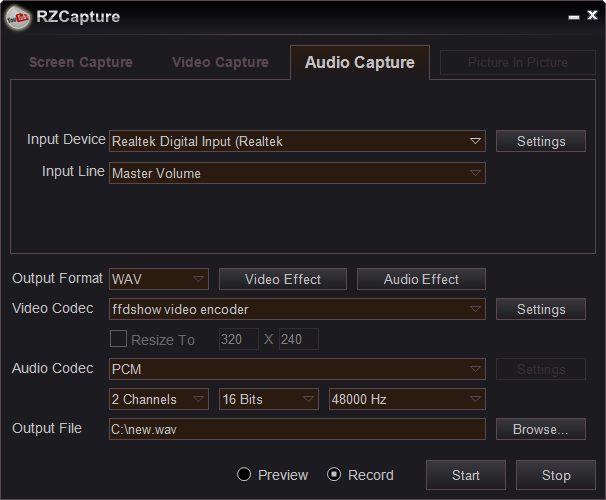Image resolution: width=606 pixels, height=500 pixels.
Task: Select the Record radio button
Action: point(334,474)
